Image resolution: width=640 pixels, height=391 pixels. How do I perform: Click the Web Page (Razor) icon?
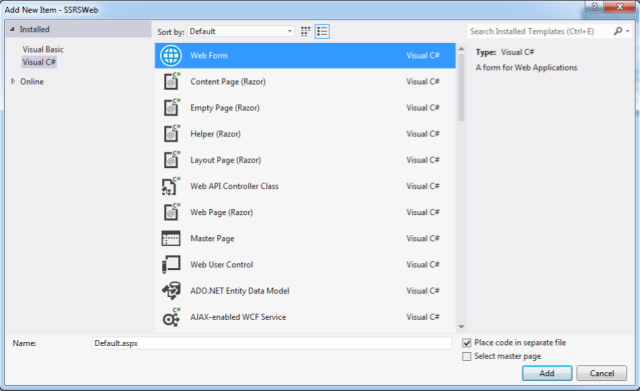(171, 211)
